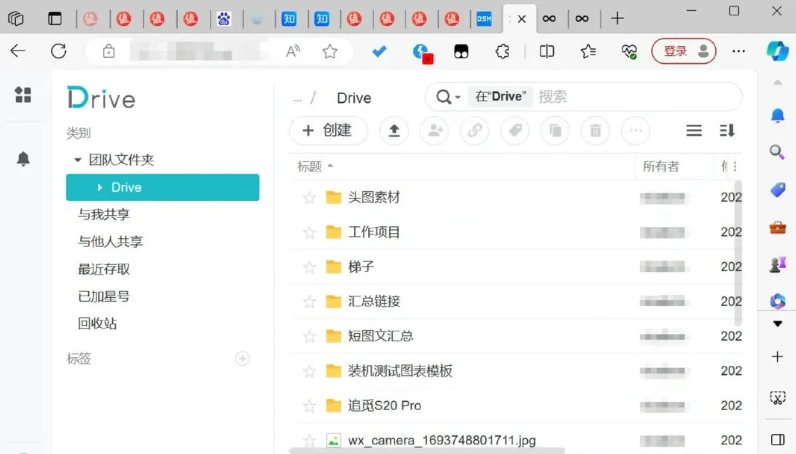796x454 pixels.
Task: Click the trash delete icon
Action: click(595, 131)
